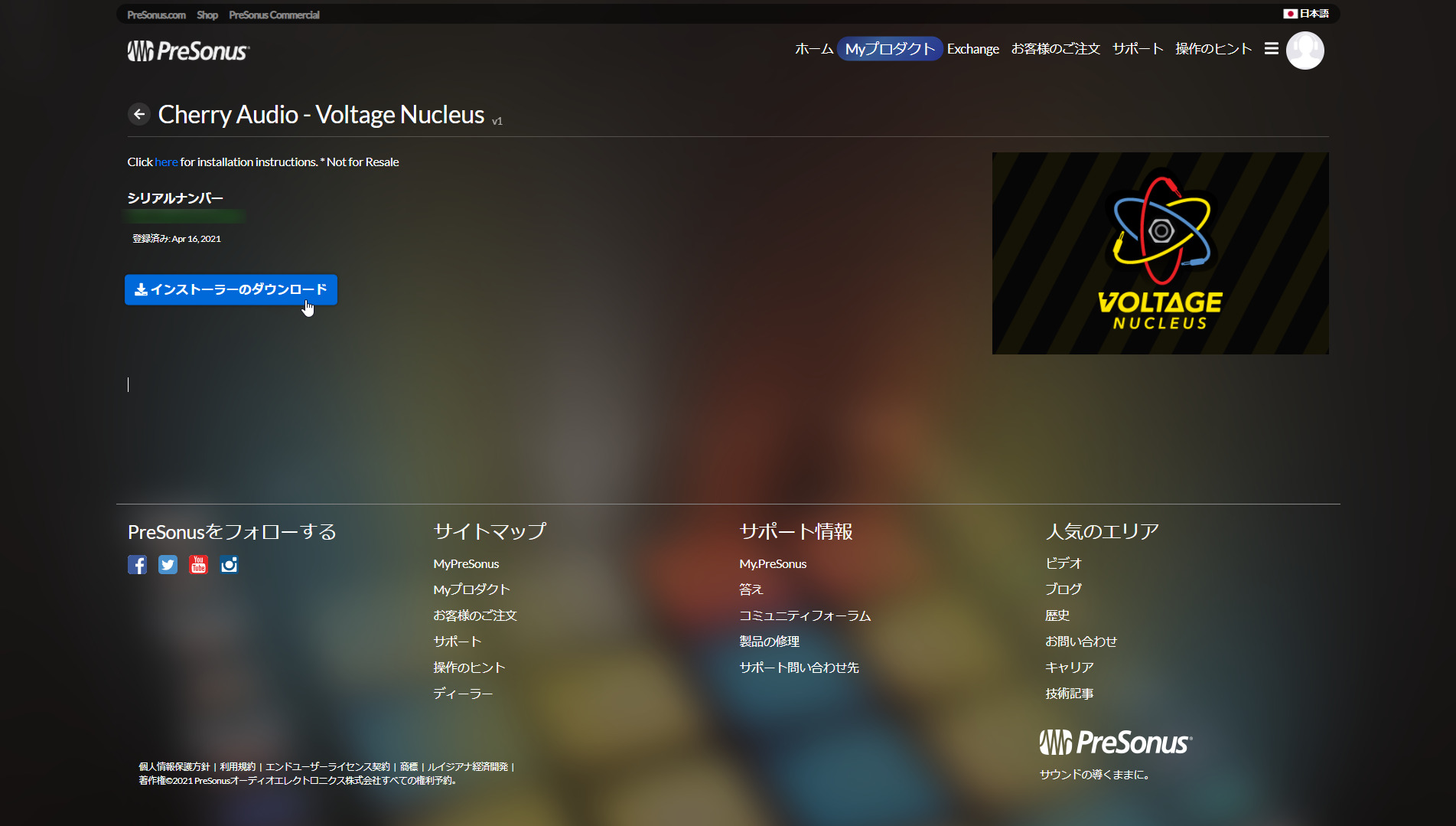Open MyPreSonus in サイトマップ footer
Viewport: 1456px width, 826px height.
(466, 563)
